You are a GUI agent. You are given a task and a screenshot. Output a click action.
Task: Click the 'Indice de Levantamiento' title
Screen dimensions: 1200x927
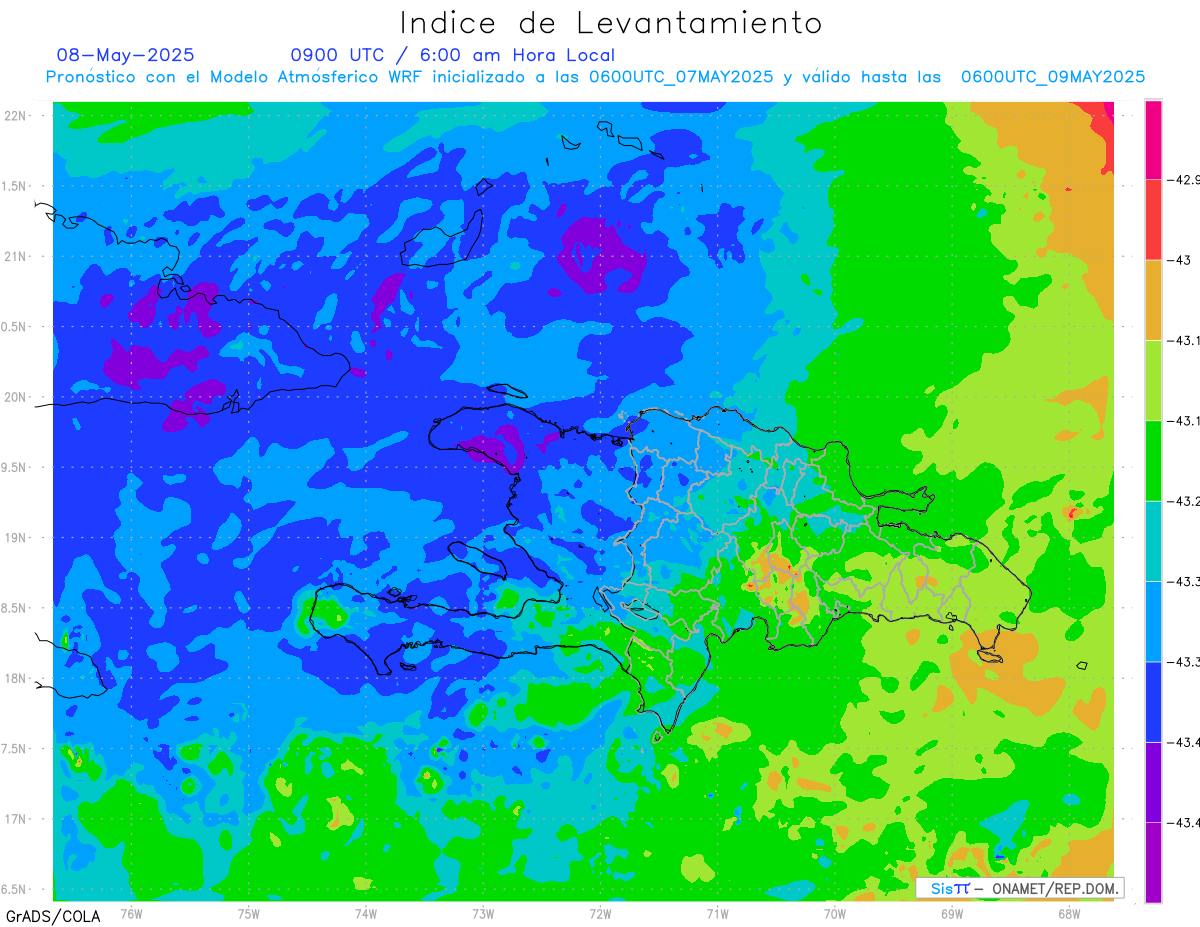pos(611,22)
